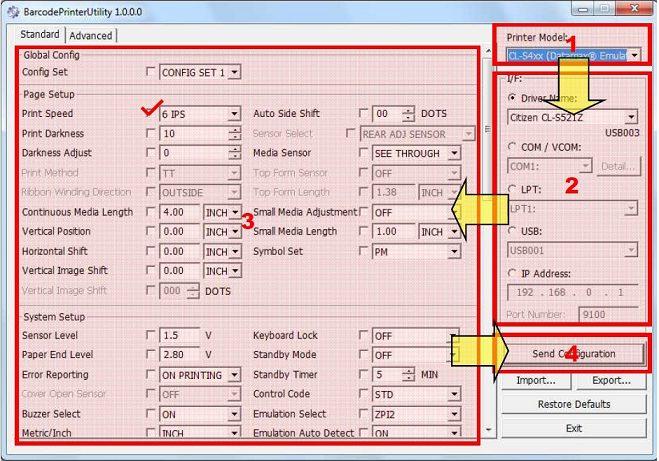Image resolution: width=659 pixels, height=461 pixels.
Task: Open the Emulation Select ZPI2 dropdown
Action: click(x=454, y=413)
